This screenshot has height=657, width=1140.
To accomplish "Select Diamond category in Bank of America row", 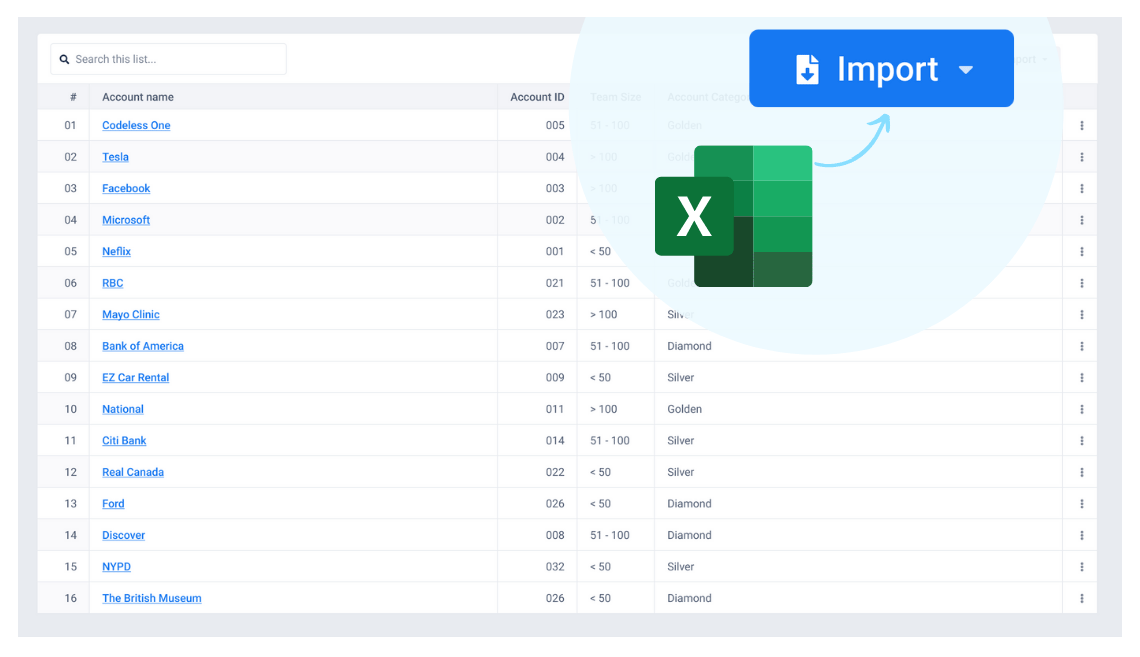I will (689, 346).
